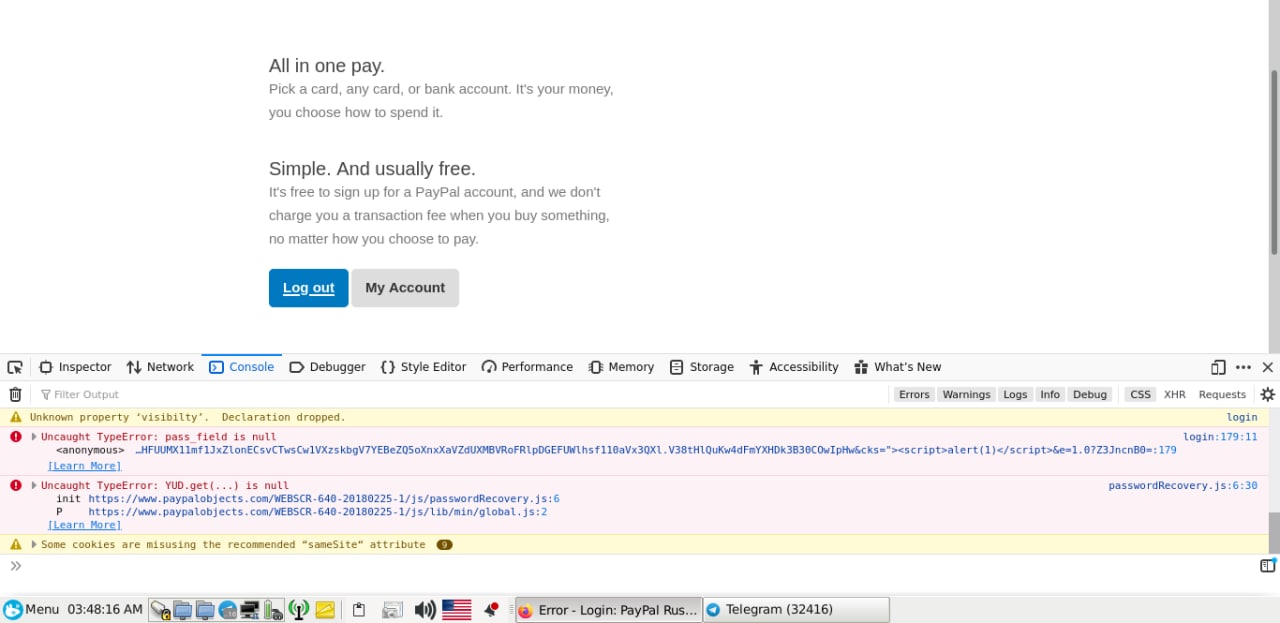This screenshot has width=1280, height=623.
Task: Open DevTools three-dot options menu
Action: [x=1243, y=367]
